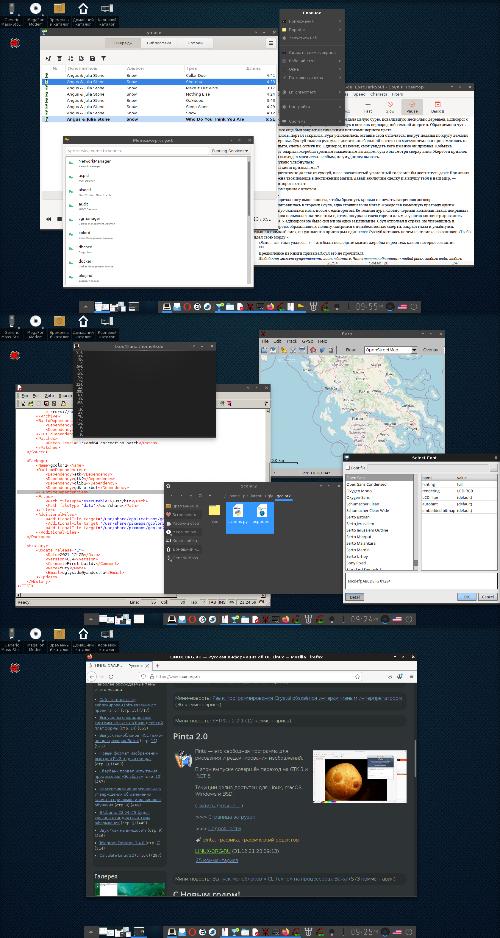Open the sorting dropdown in the search dialog
The image size is (500, 938).
[230, 151]
